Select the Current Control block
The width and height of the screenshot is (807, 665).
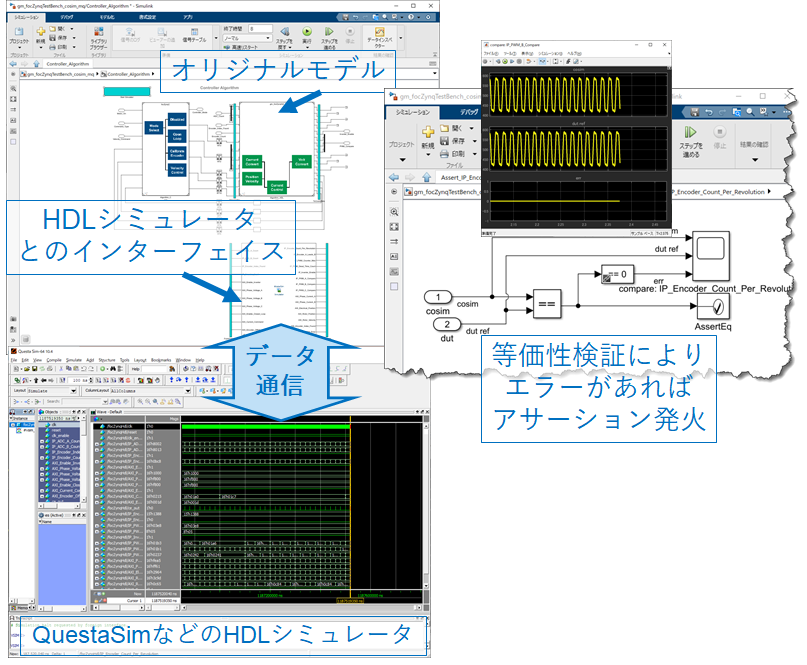pyautogui.click(x=277, y=186)
